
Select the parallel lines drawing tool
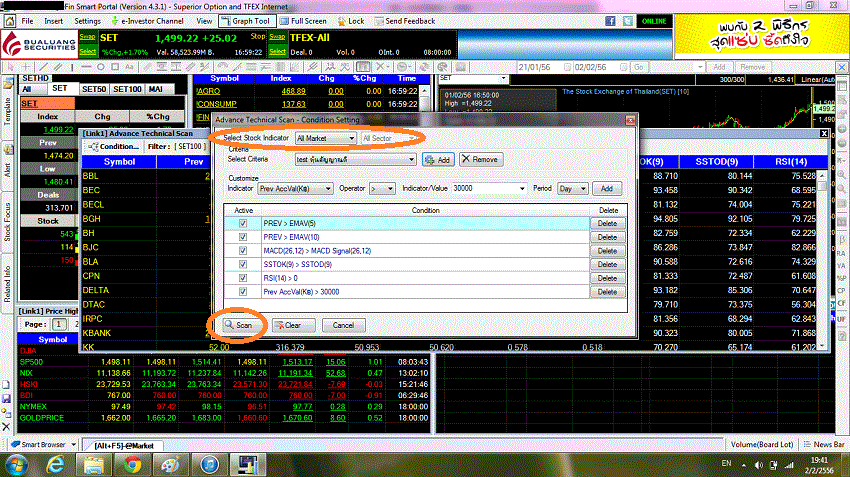pos(58,67)
